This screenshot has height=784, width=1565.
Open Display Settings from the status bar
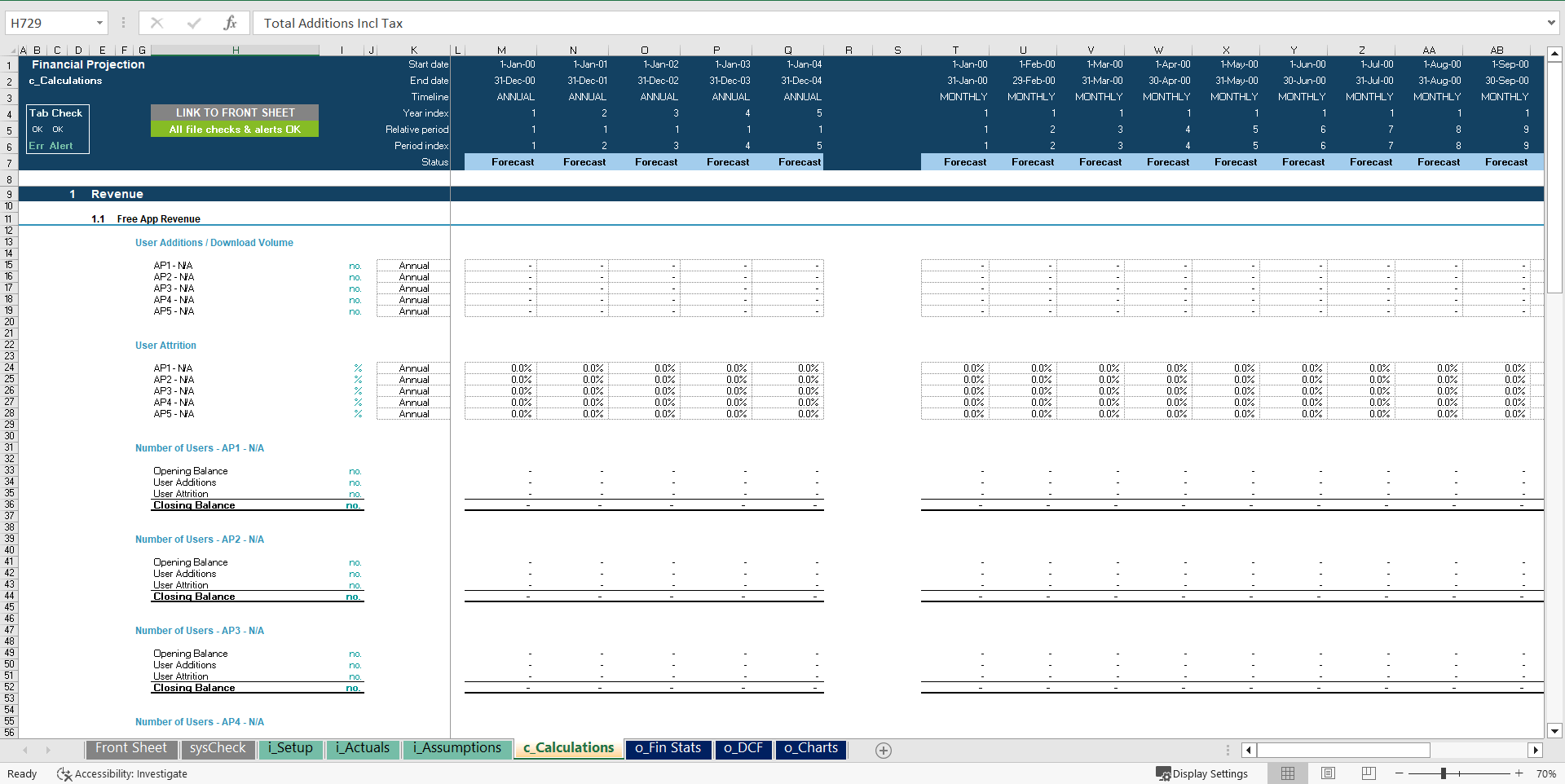1201,773
